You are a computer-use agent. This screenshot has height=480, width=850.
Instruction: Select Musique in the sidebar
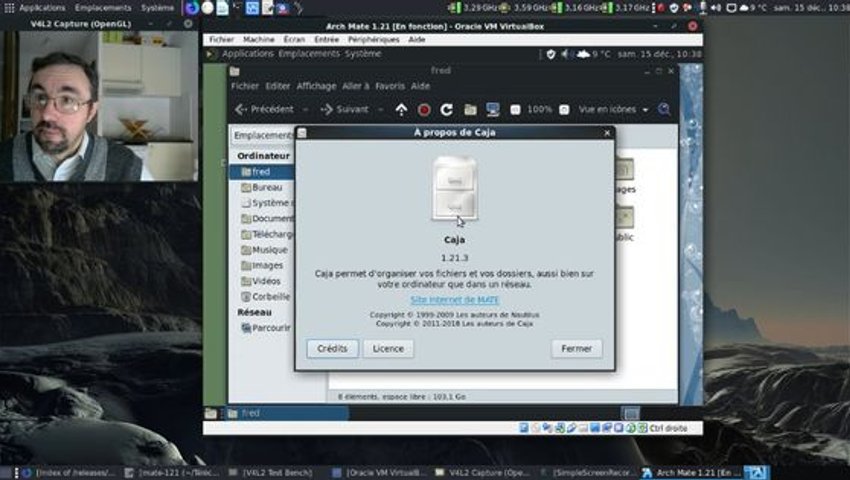[262, 251]
